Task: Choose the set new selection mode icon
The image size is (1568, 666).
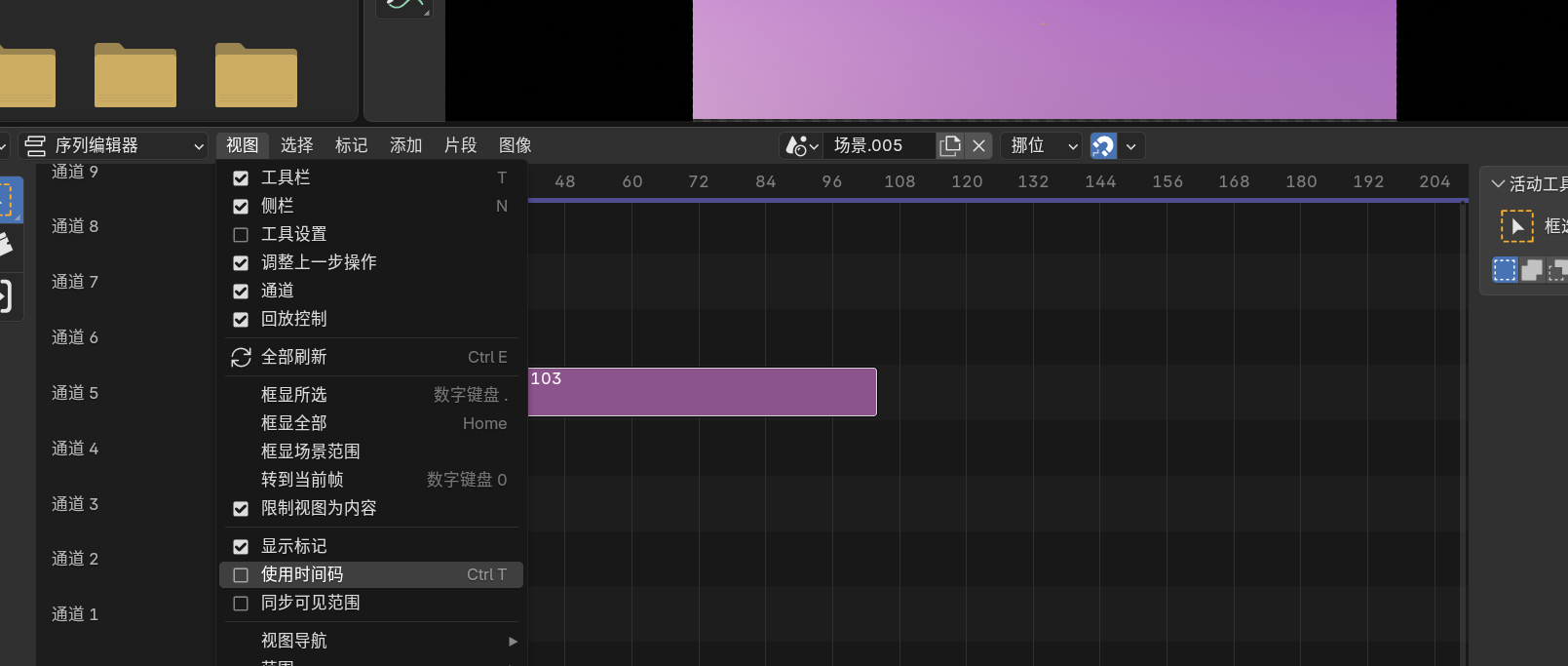Action: [1505, 270]
